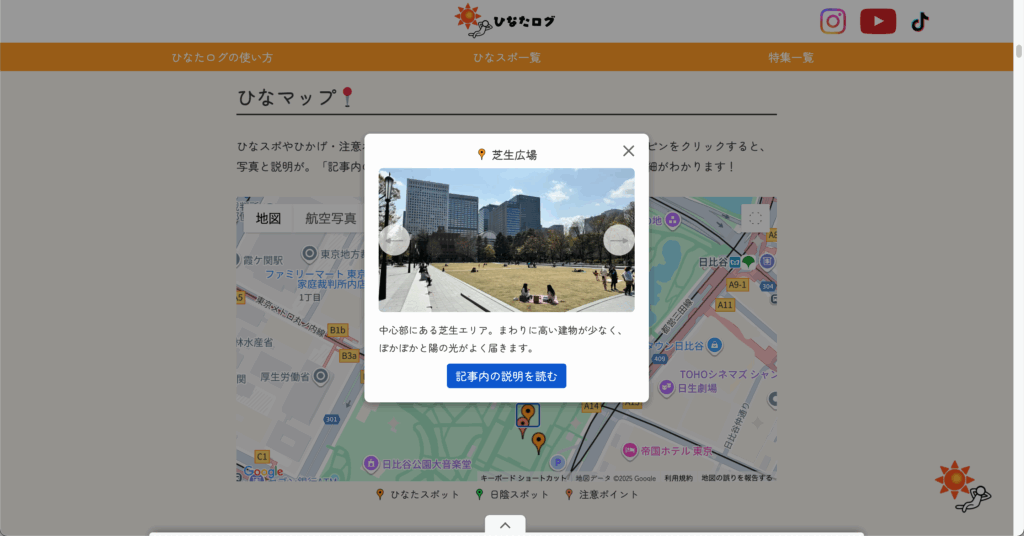This screenshot has width=1024, height=536.
Task: Click the parking P marker on map
Action: 557,463
